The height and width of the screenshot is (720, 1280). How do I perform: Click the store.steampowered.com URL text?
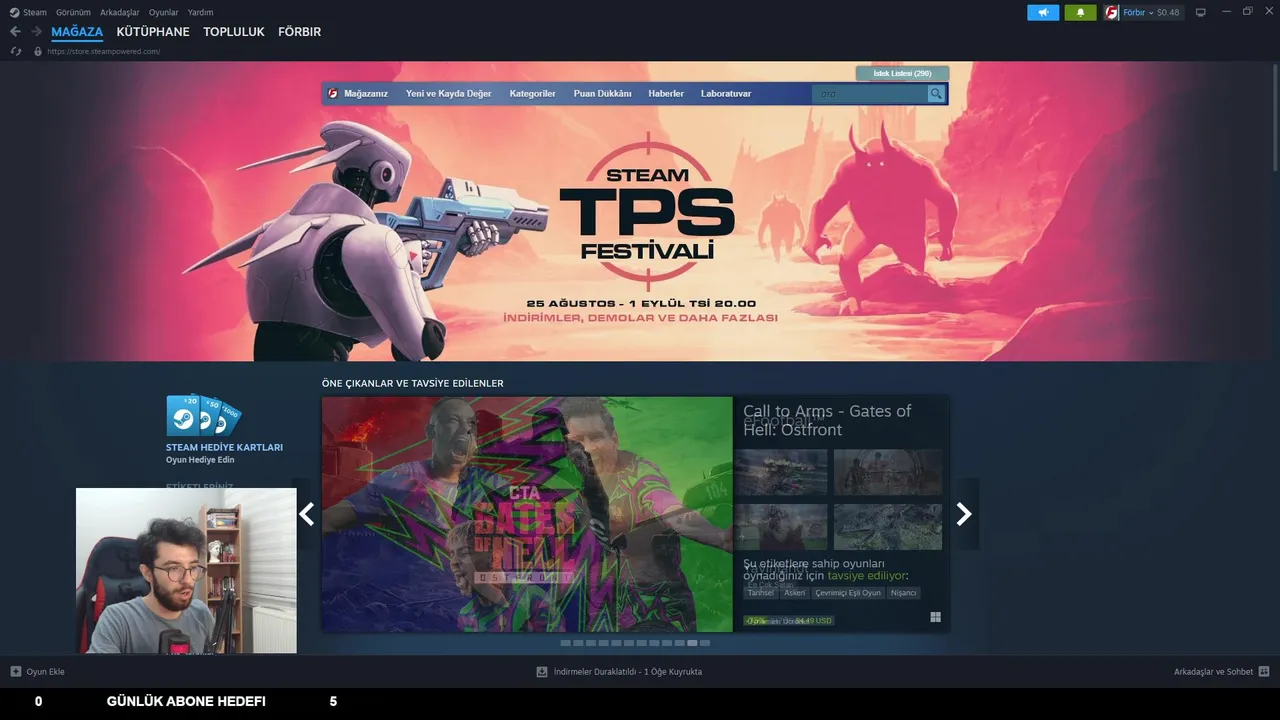click(x=104, y=51)
